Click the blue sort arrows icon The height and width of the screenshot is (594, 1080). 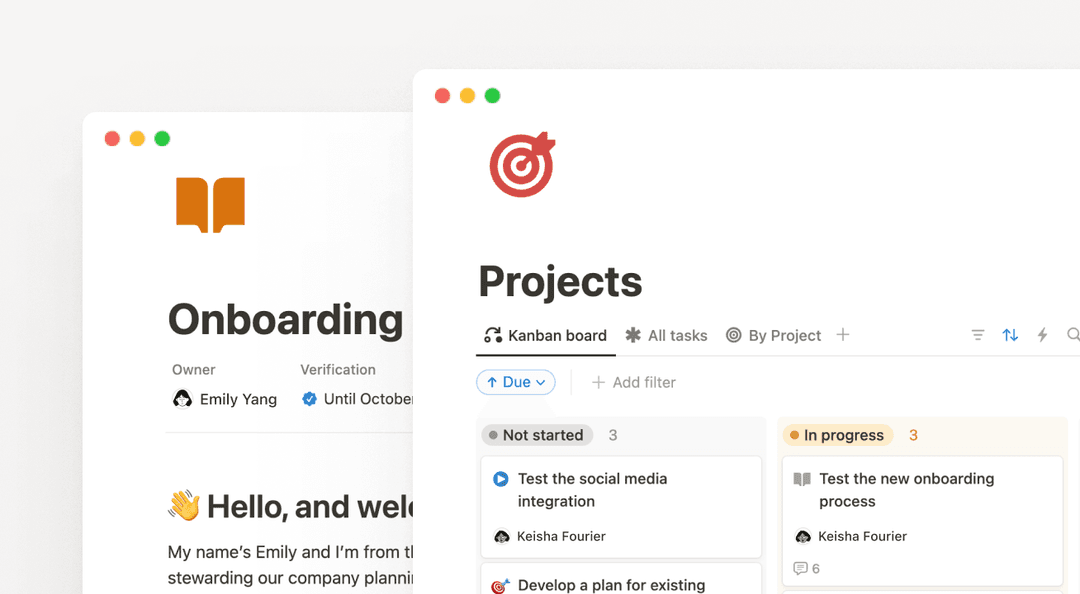point(1010,335)
